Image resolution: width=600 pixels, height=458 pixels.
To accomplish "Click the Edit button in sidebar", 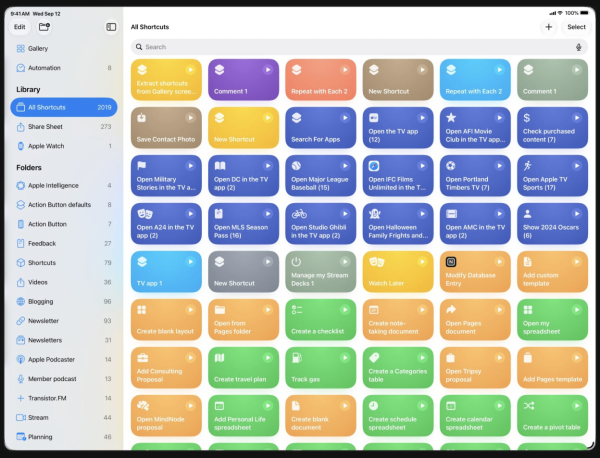I will (20, 27).
